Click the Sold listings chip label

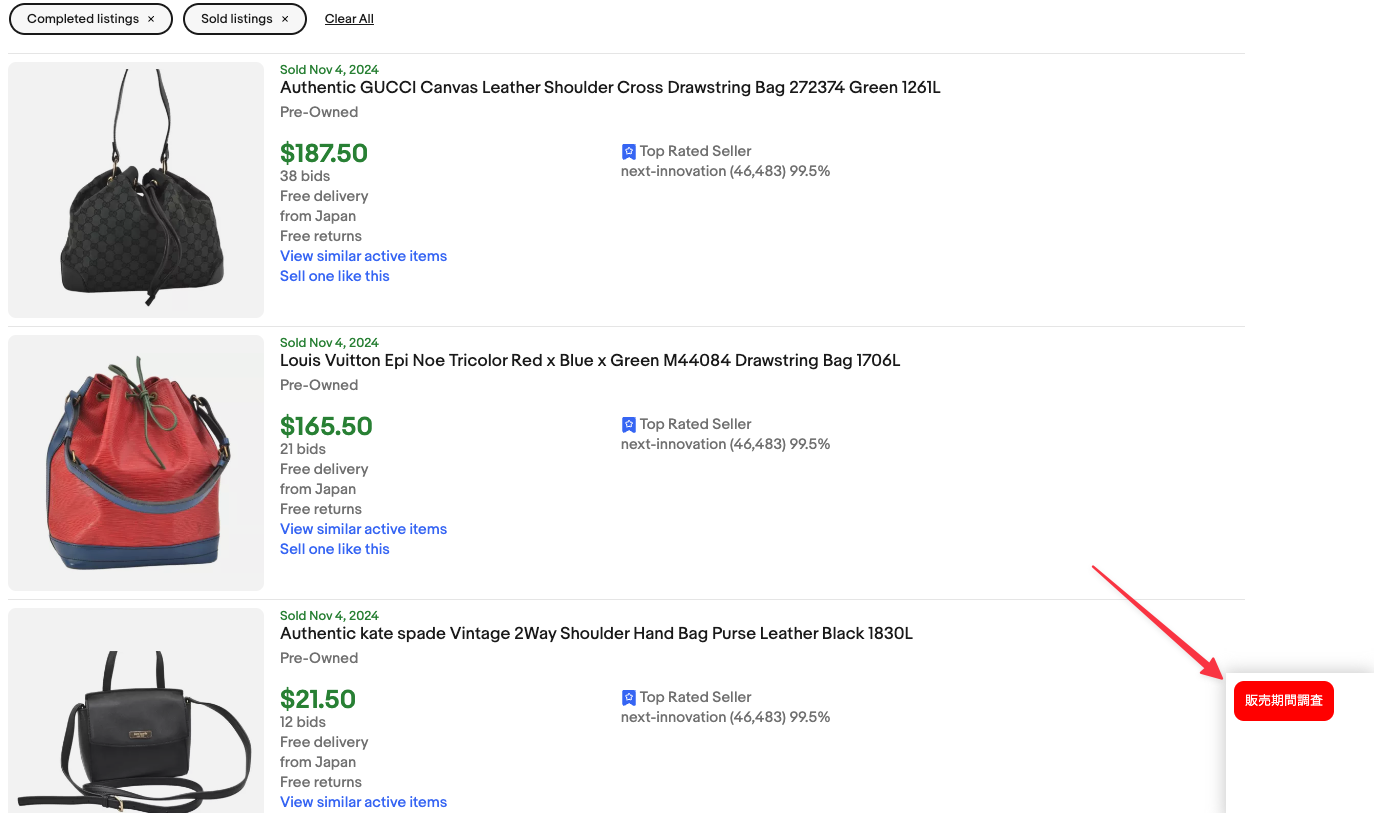pos(237,19)
